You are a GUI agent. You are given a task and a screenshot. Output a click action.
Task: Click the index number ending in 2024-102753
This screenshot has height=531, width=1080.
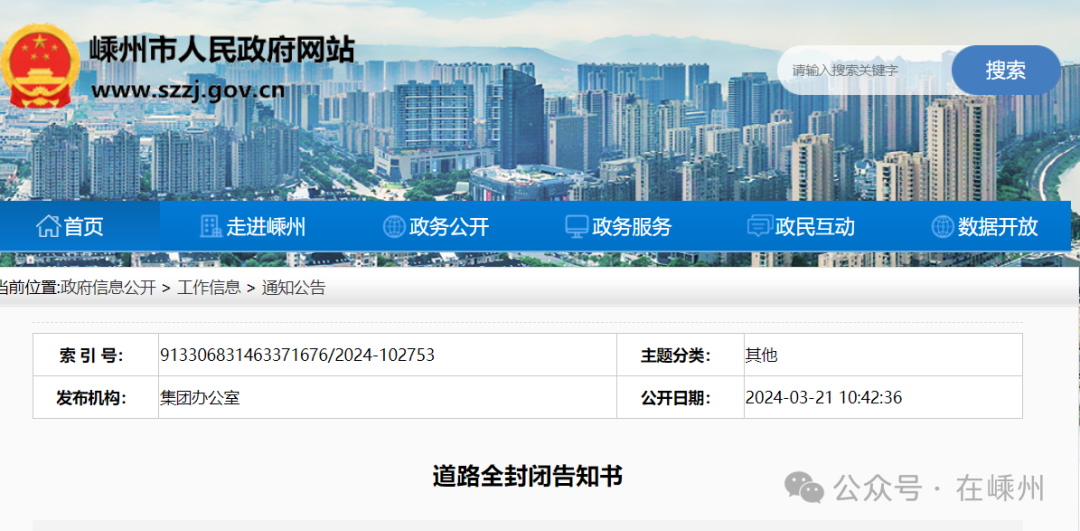pyautogui.click(x=297, y=355)
